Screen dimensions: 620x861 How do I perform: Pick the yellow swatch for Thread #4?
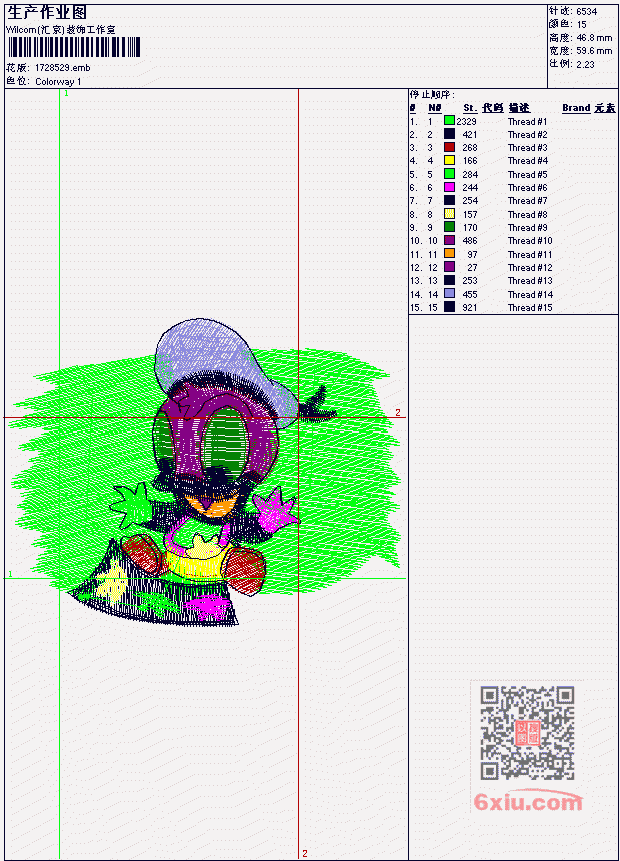(x=449, y=160)
